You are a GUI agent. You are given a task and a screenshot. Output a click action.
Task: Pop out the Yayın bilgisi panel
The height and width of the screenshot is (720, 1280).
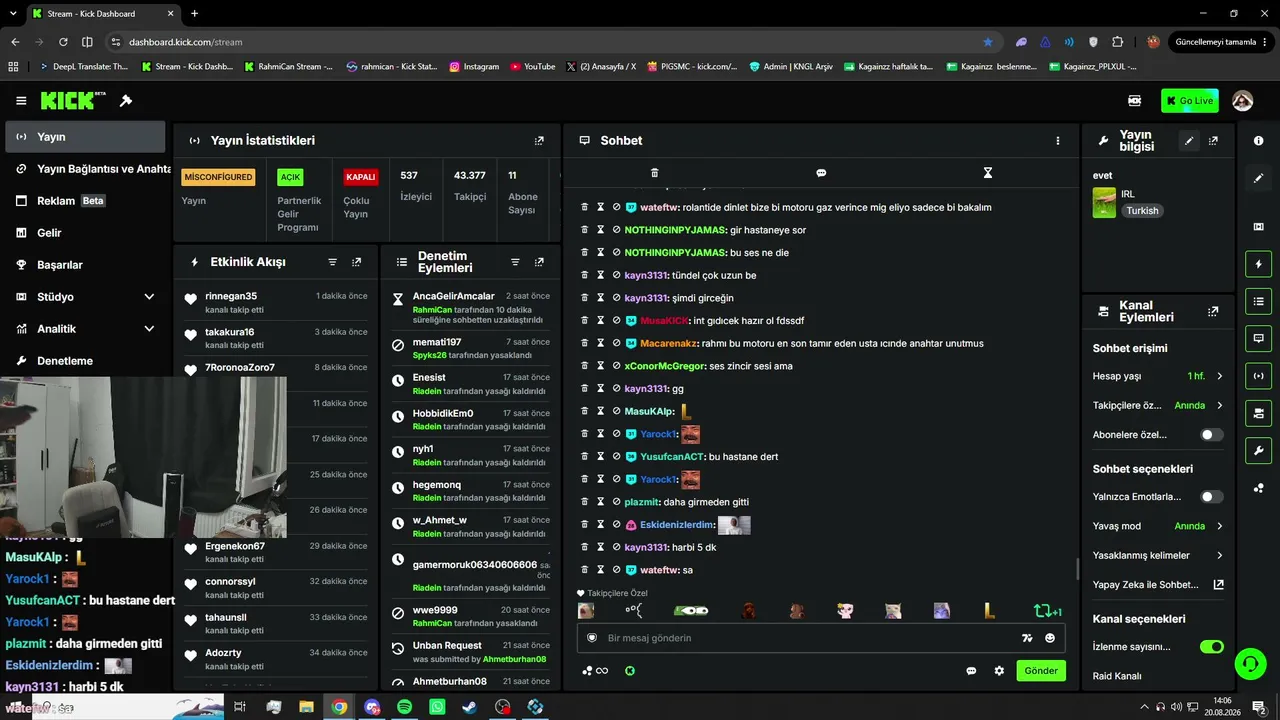(x=1213, y=141)
